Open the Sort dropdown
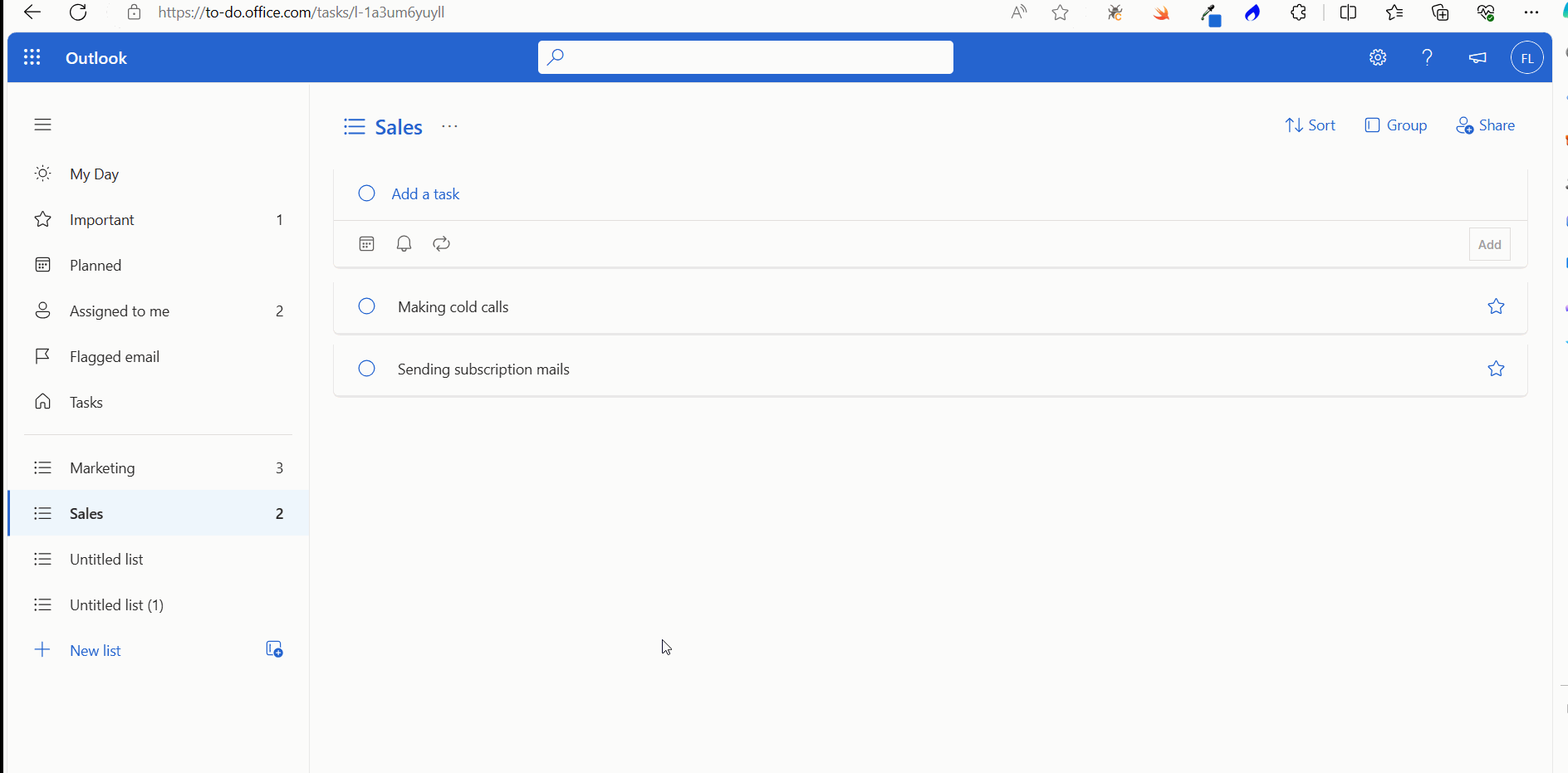The height and width of the screenshot is (773, 1568). coord(1310,125)
